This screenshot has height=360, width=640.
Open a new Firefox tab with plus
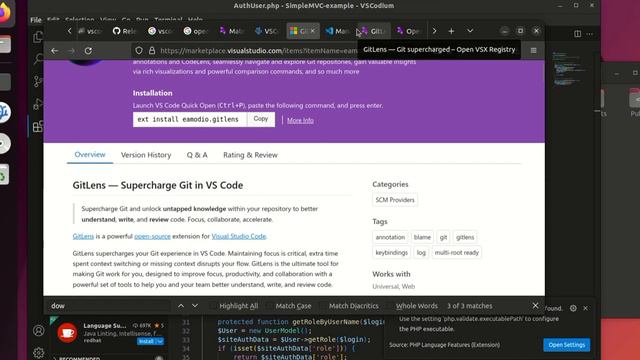coord(451,31)
